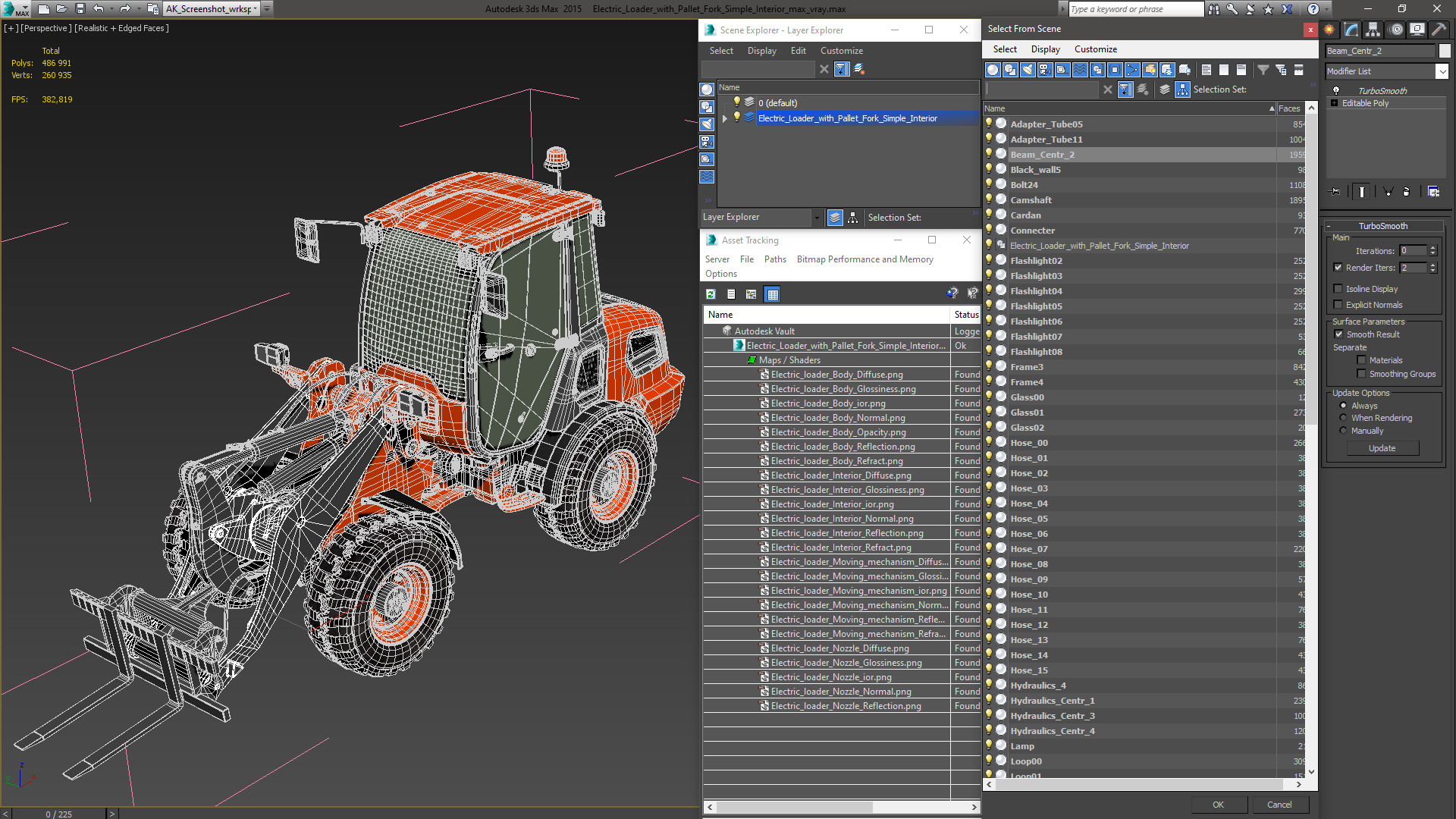Open Select menu in Select From Scene
Viewport: 1456px width, 819px height.
1005,49
